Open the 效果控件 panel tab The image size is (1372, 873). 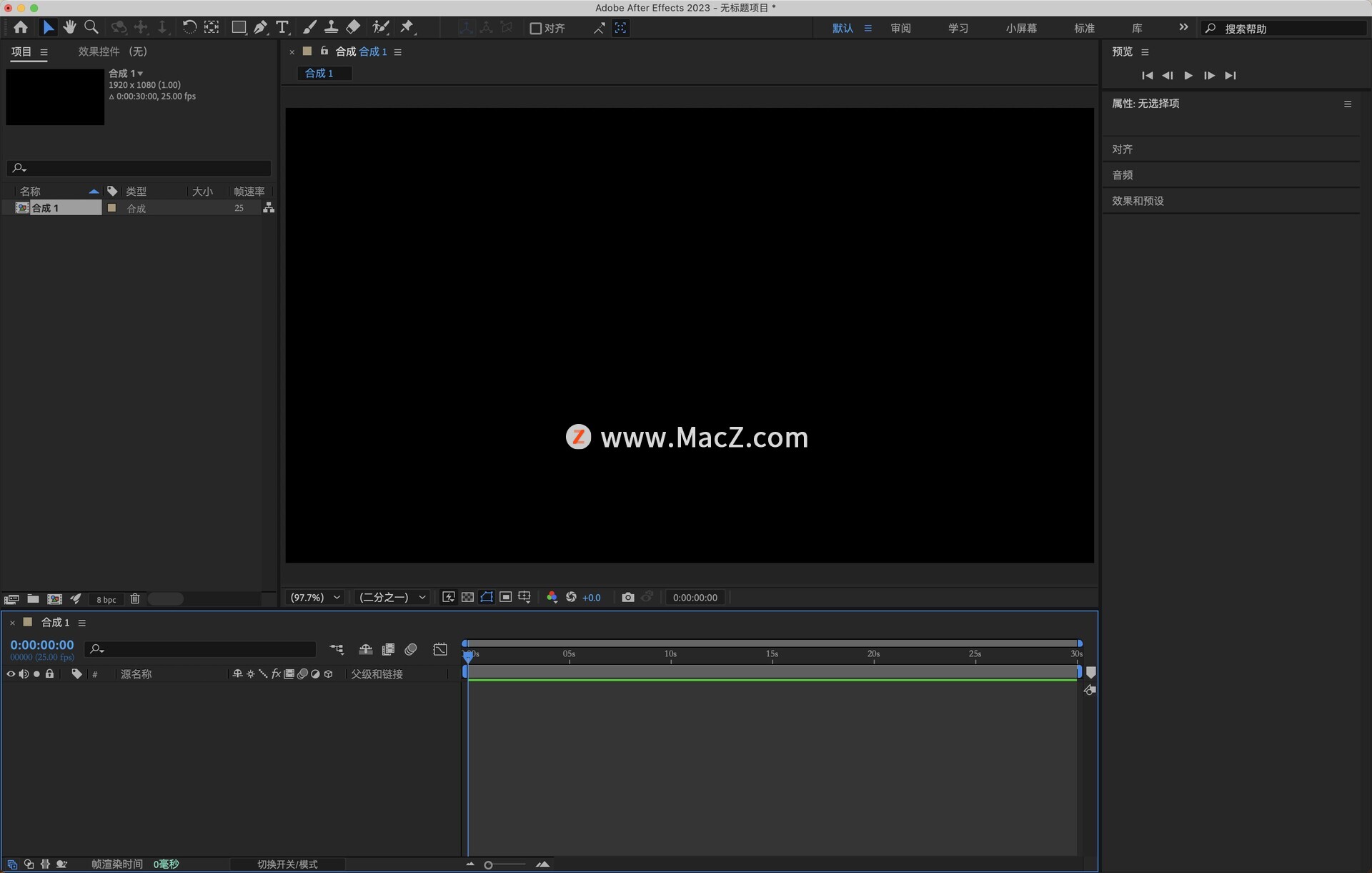(112, 51)
